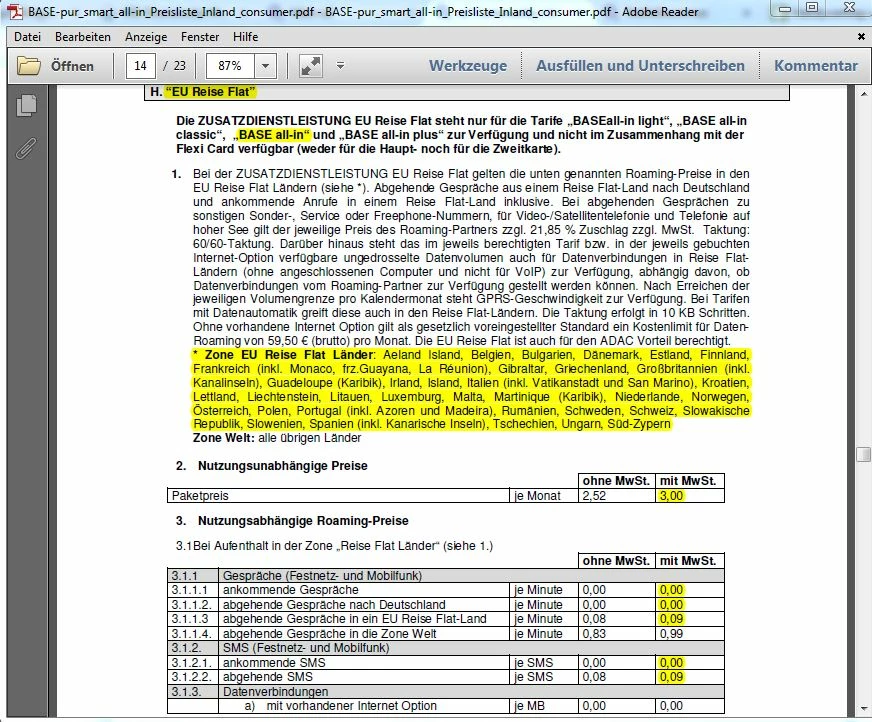Image resolution: width=872 pixels, height=722 pixels.
Task: Open the Hilfe menu
Action: [x=245, y=37]
